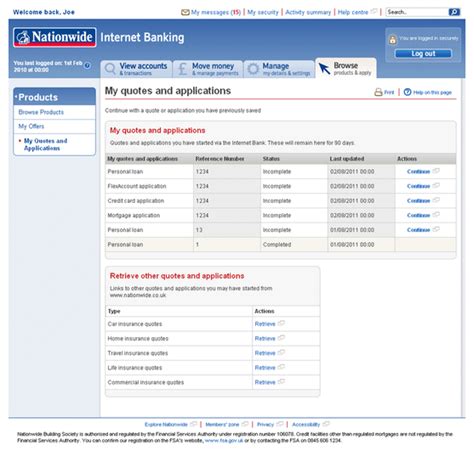Retrieve Life insurance quotes
The width and height of the screenshot is (474, 456).
click(x=265, y=368)
